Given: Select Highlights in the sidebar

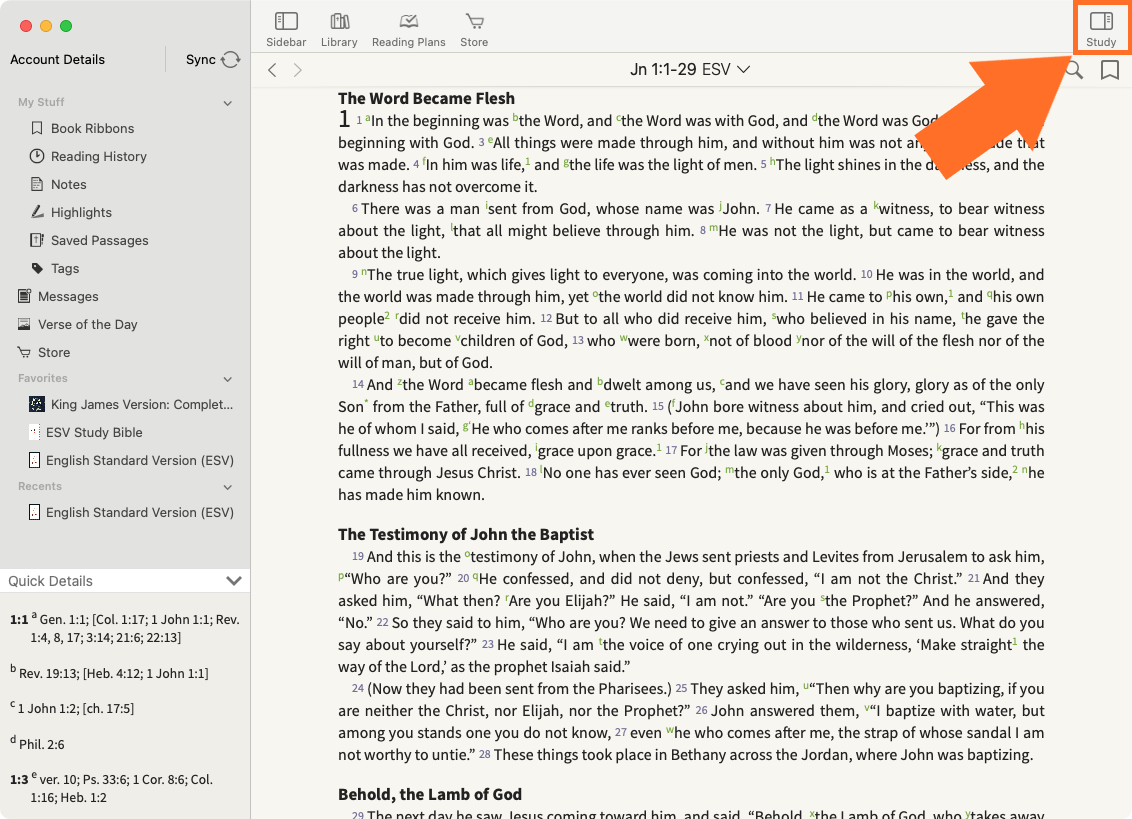Looking at the screenshot, I should click(82, 212).
